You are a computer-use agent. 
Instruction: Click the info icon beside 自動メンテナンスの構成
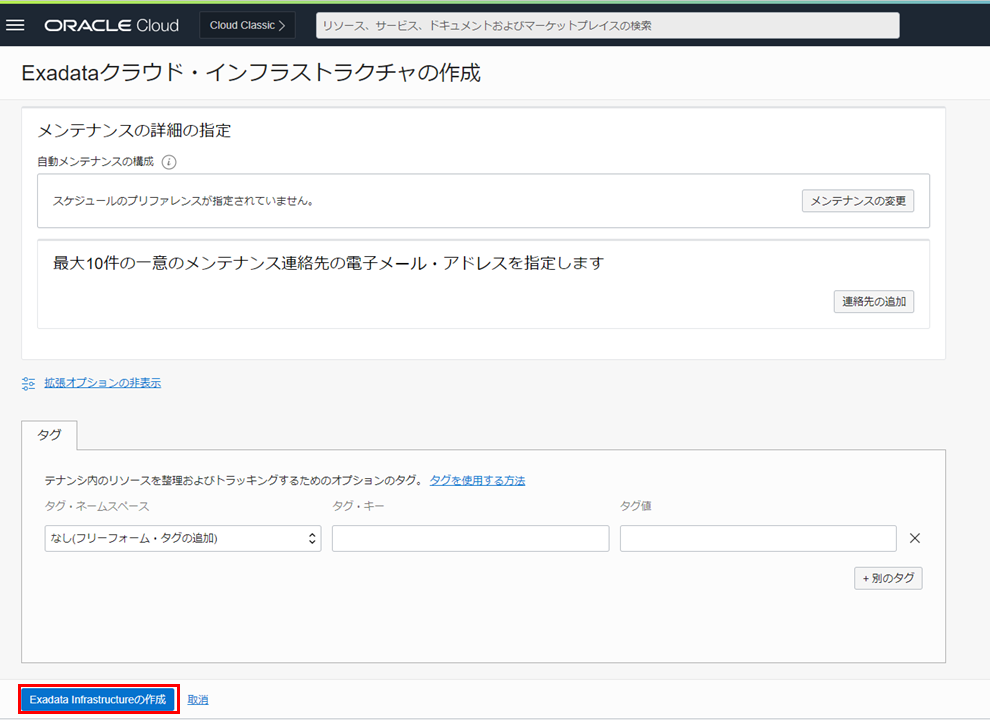(x=169, y=162)
